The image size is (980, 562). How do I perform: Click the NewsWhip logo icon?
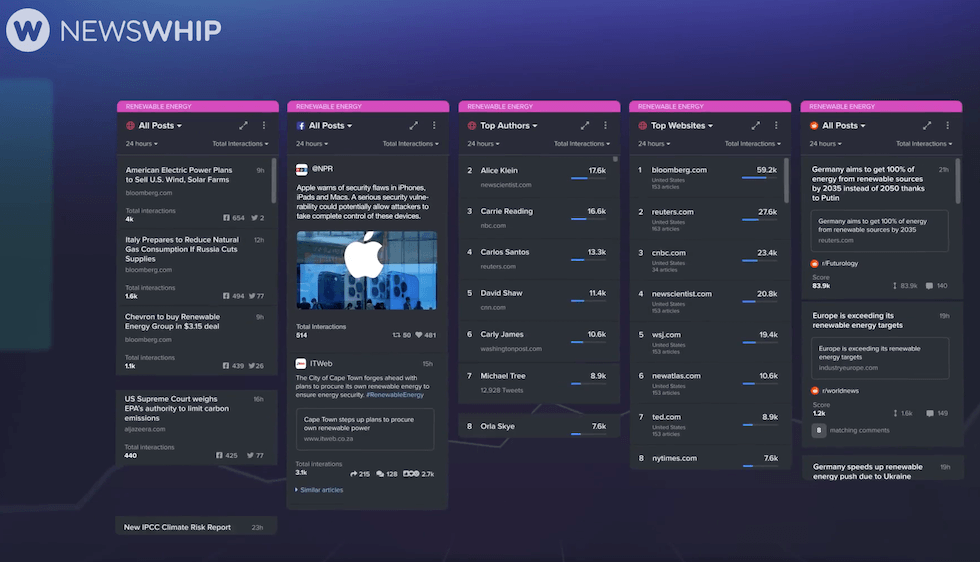(x=28, y=30)
